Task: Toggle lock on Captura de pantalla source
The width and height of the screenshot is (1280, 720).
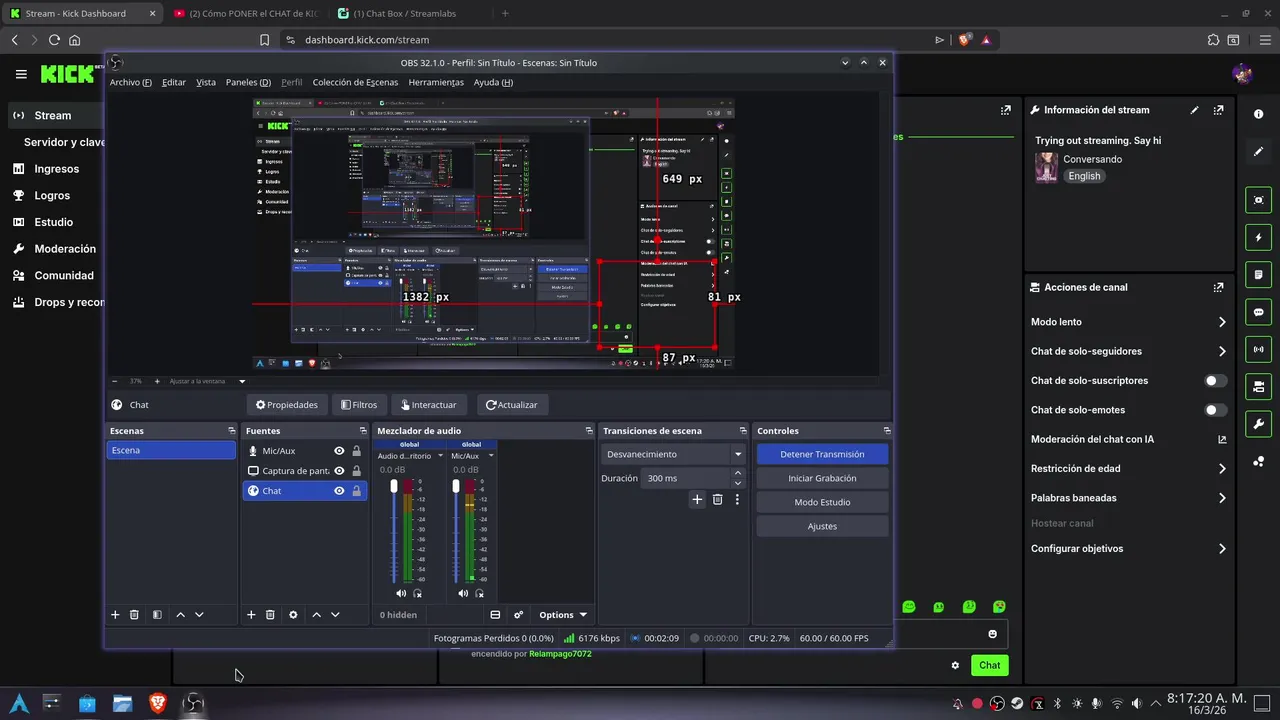Action: pyautogui.click(x=356, y=471)
